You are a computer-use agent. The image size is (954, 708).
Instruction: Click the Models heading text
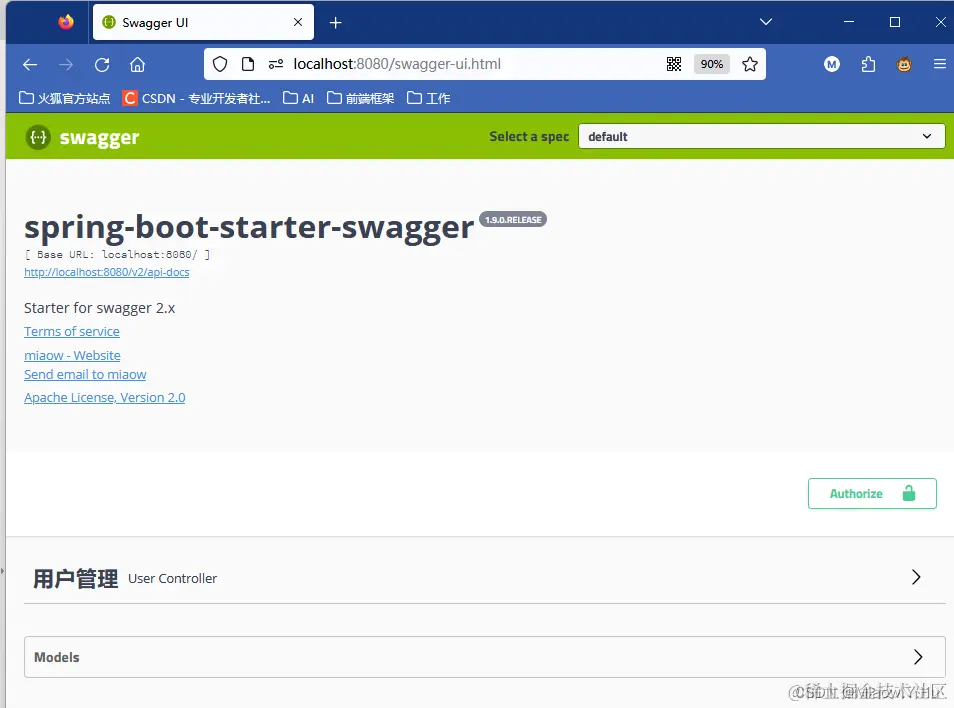[57, 658]
